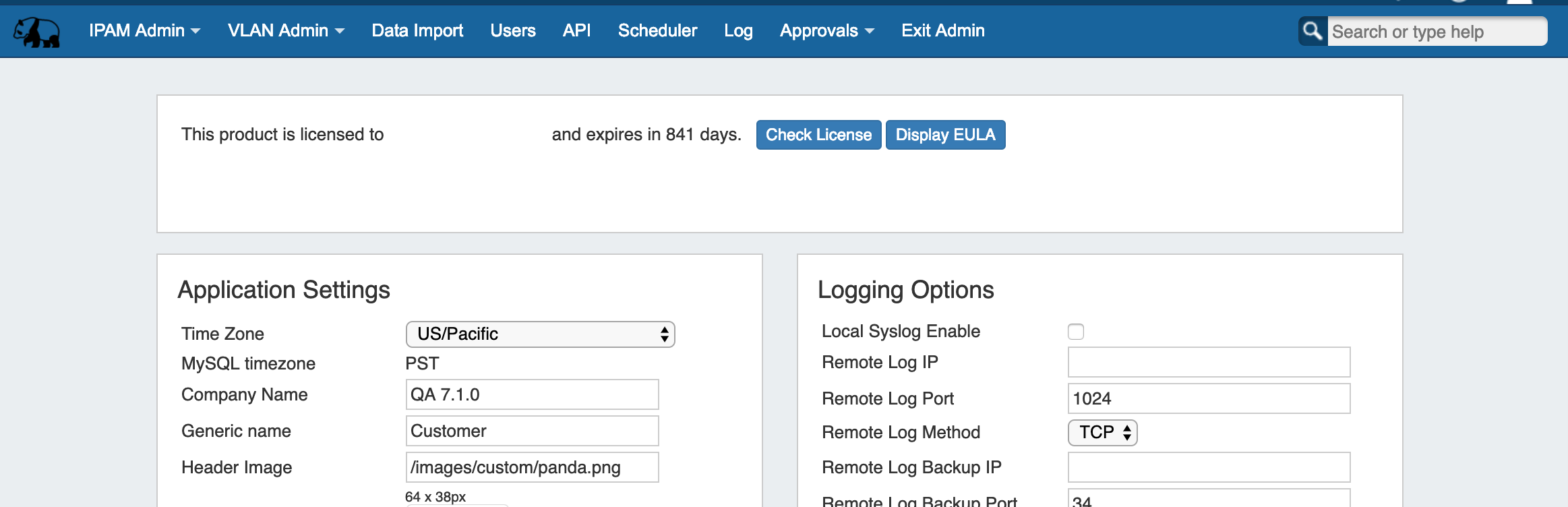Viewport: 1568px width, 507px height.
Task: Click the Display EULA button
Action: pos(945,135)
